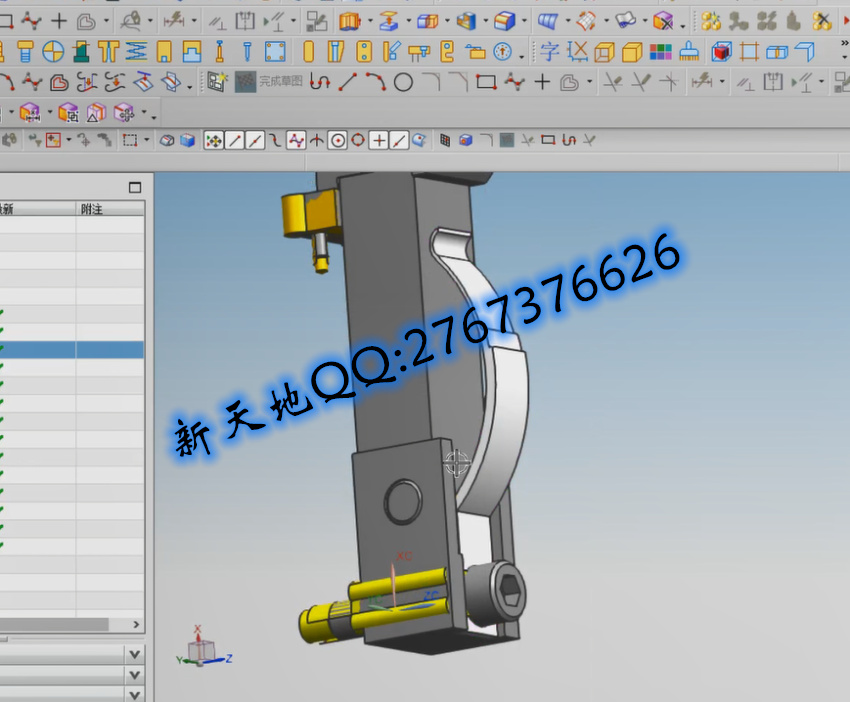Toggle the snap-points enable button with colored dots

(x=213, y=141)
